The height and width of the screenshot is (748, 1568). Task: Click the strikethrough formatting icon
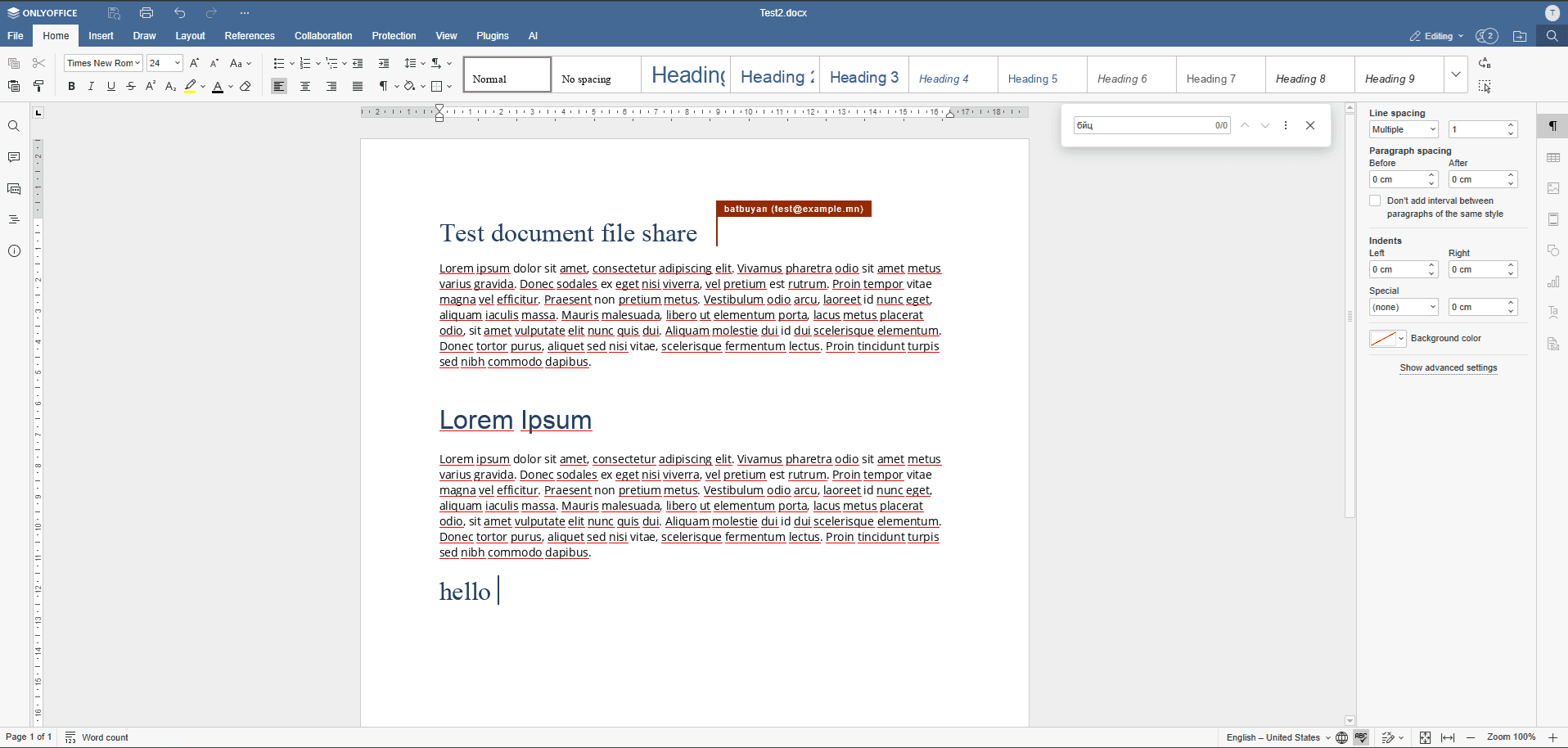point(131,87)
